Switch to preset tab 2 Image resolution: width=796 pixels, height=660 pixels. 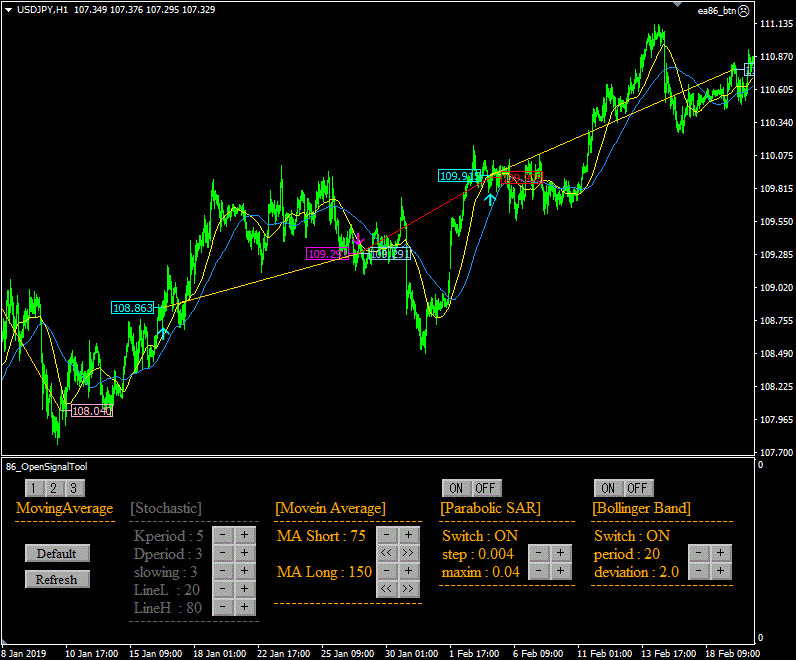click(54, 488)
